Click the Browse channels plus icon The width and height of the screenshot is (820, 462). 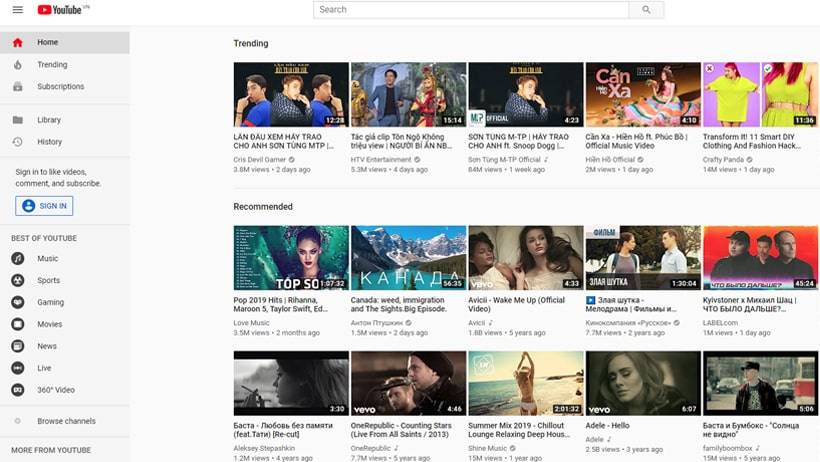[x=17, y=421]
